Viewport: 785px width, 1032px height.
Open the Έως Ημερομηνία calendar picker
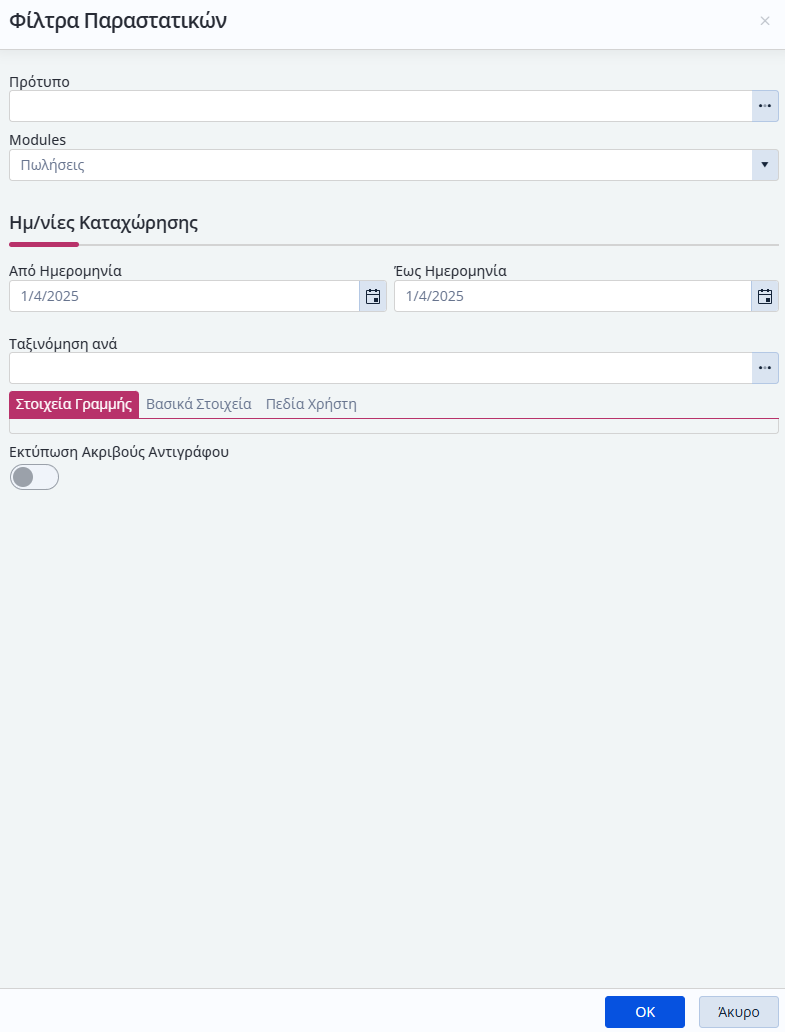(x=765, y=296)
